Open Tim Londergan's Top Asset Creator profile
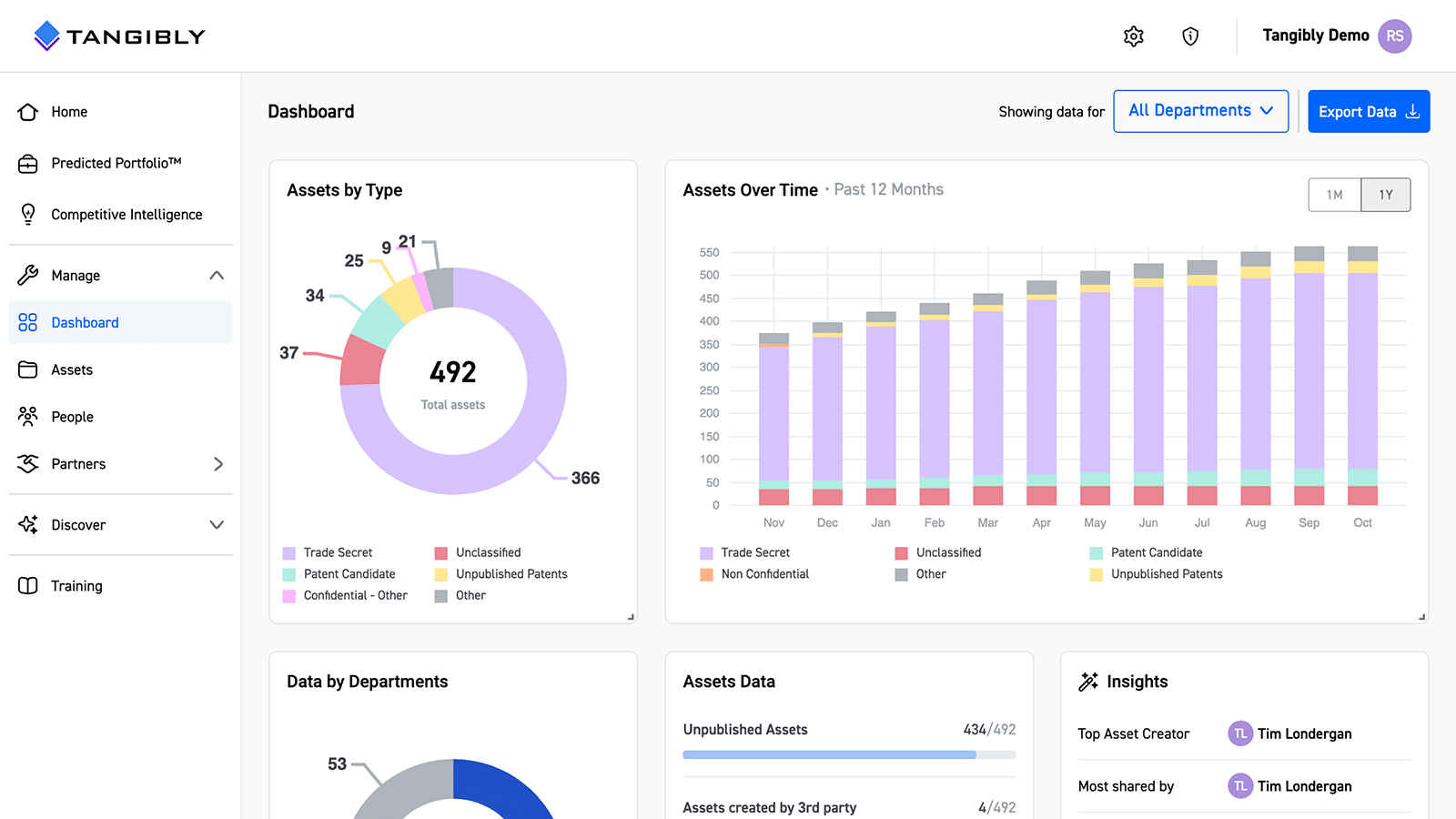 1305,733
